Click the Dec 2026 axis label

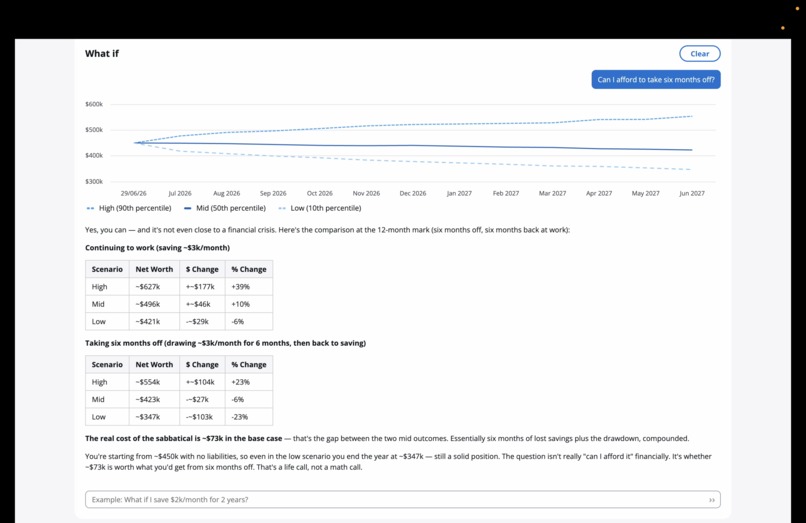[x=413, y=193]
